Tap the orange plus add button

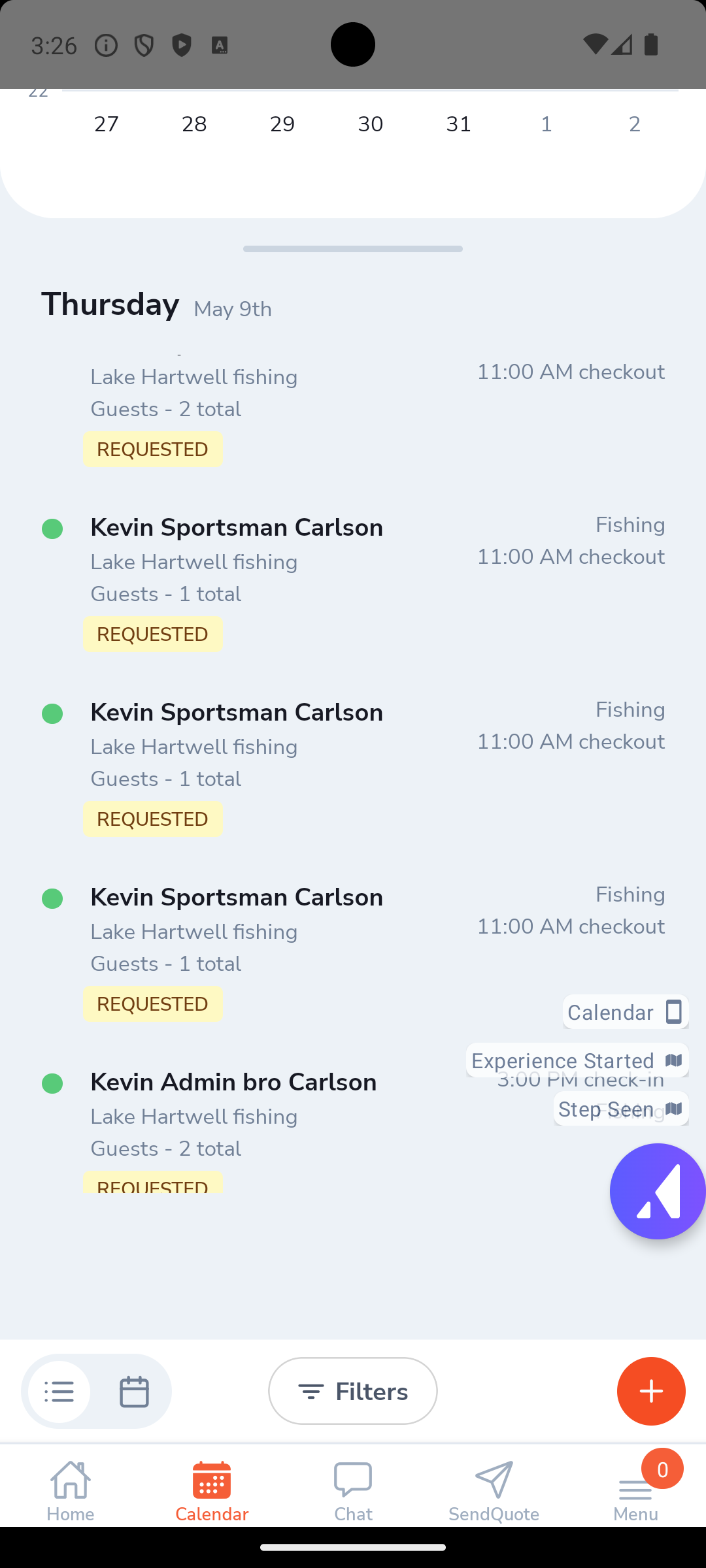click(651, 1391)
